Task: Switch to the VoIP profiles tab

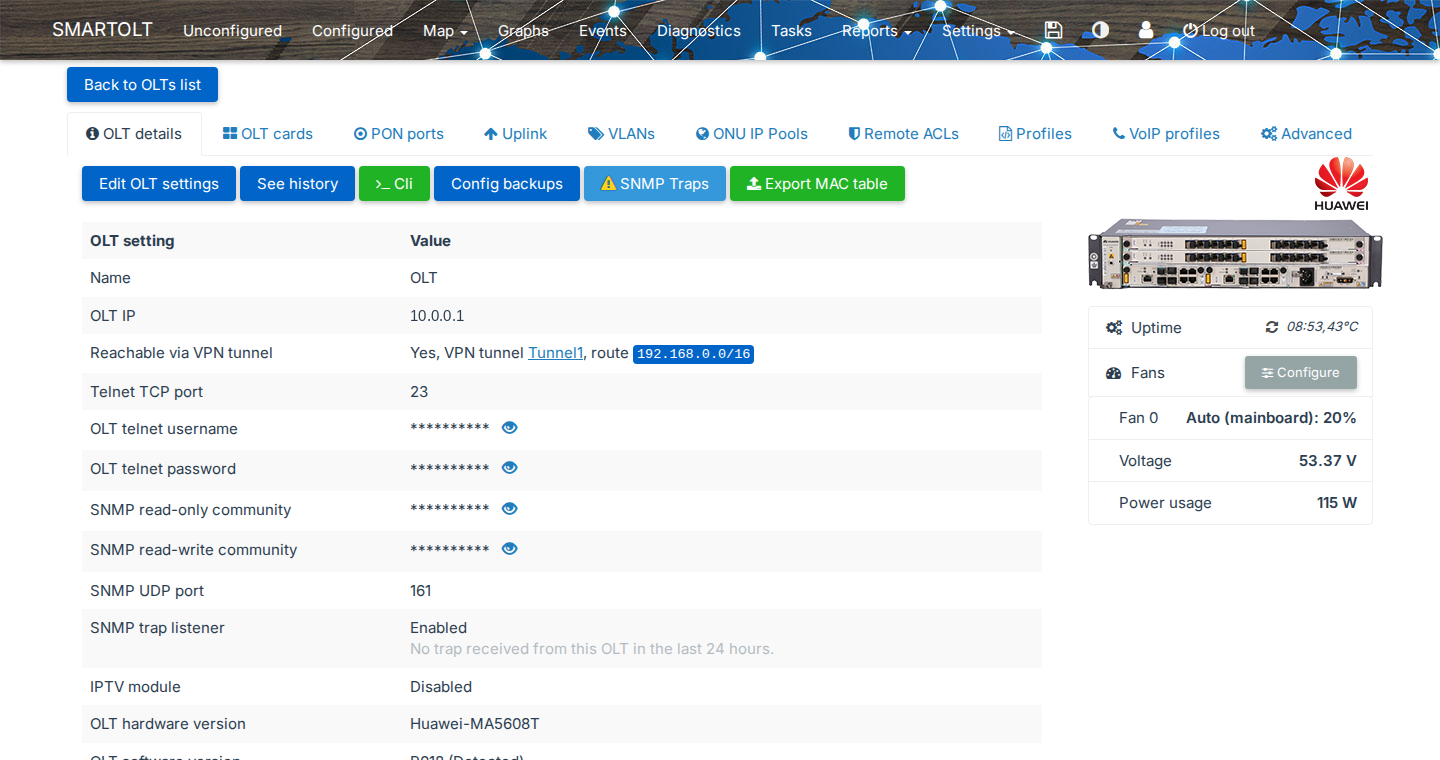Action: (1166, 134)
